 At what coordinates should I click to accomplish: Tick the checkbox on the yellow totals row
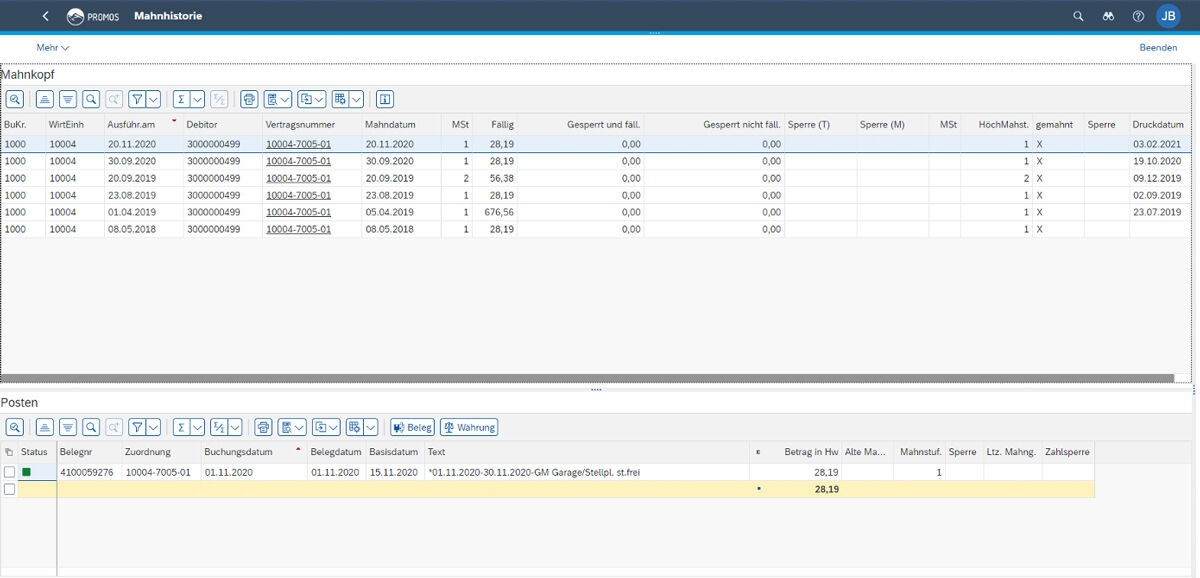(9, 489)
